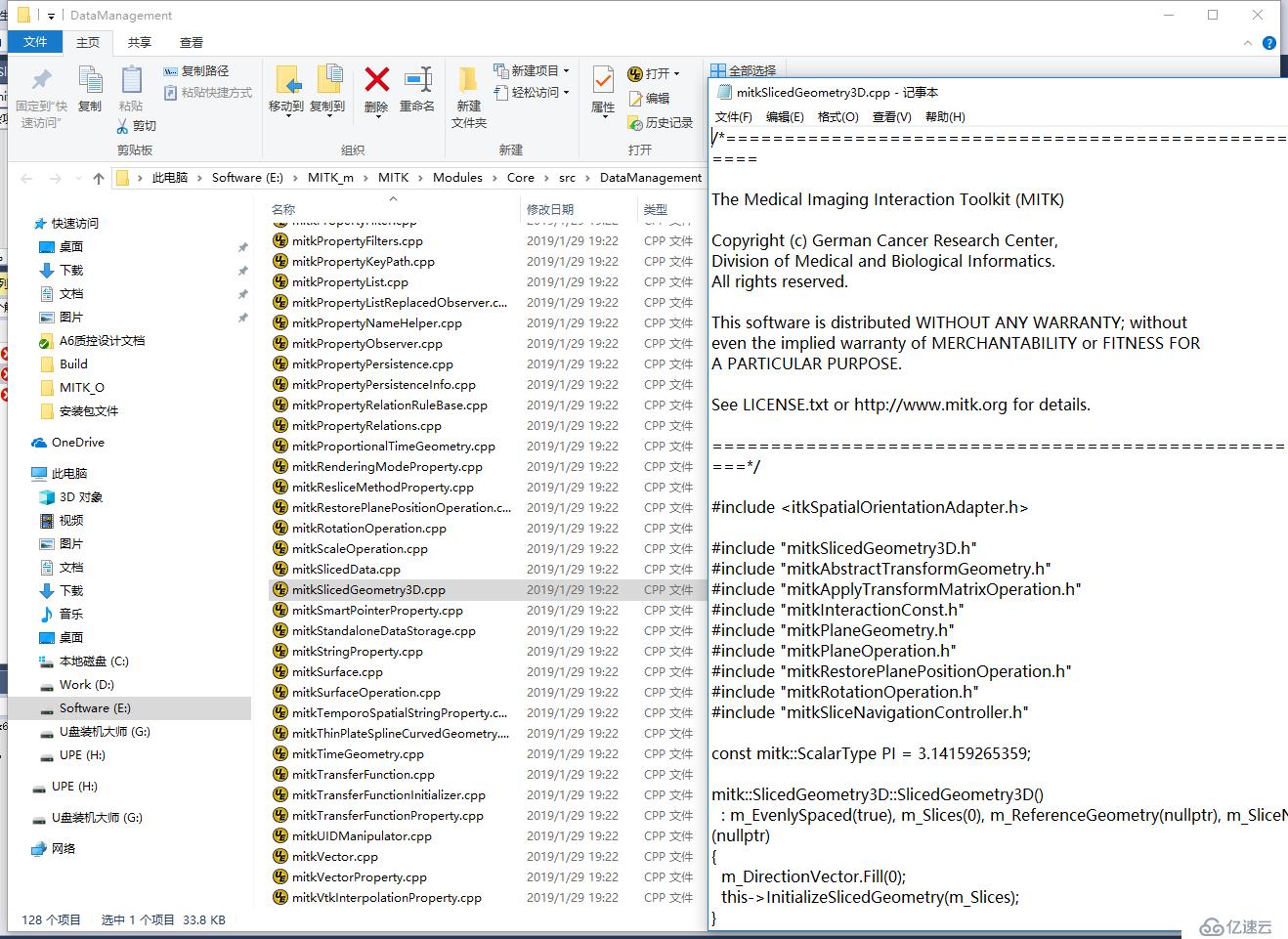Viewport: 1288px width, 939px height.
Task: Select 3D 对象 in navigation pane
Action: [x=70, y=497]
